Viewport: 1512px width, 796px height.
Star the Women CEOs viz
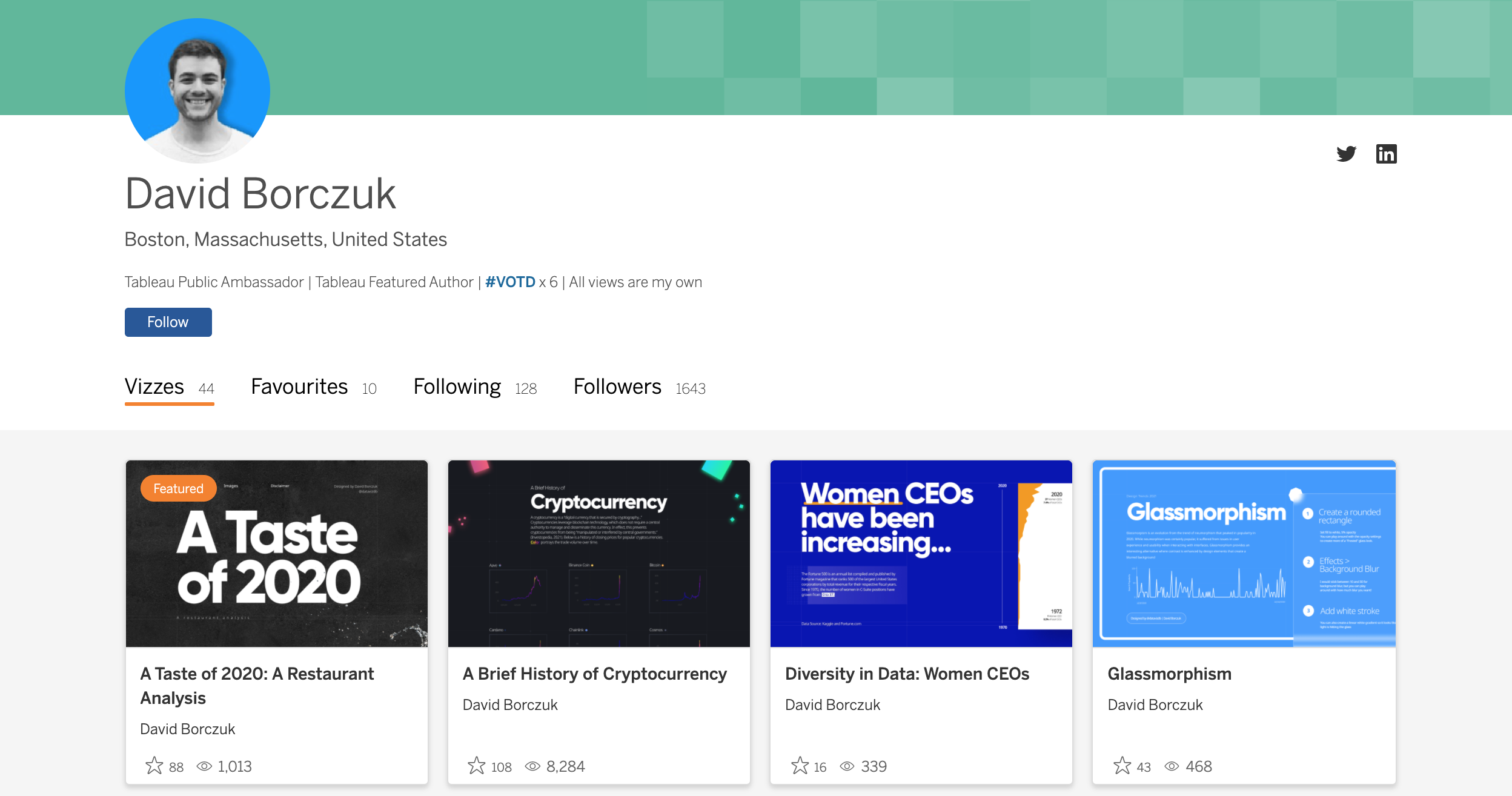[800, 766]
